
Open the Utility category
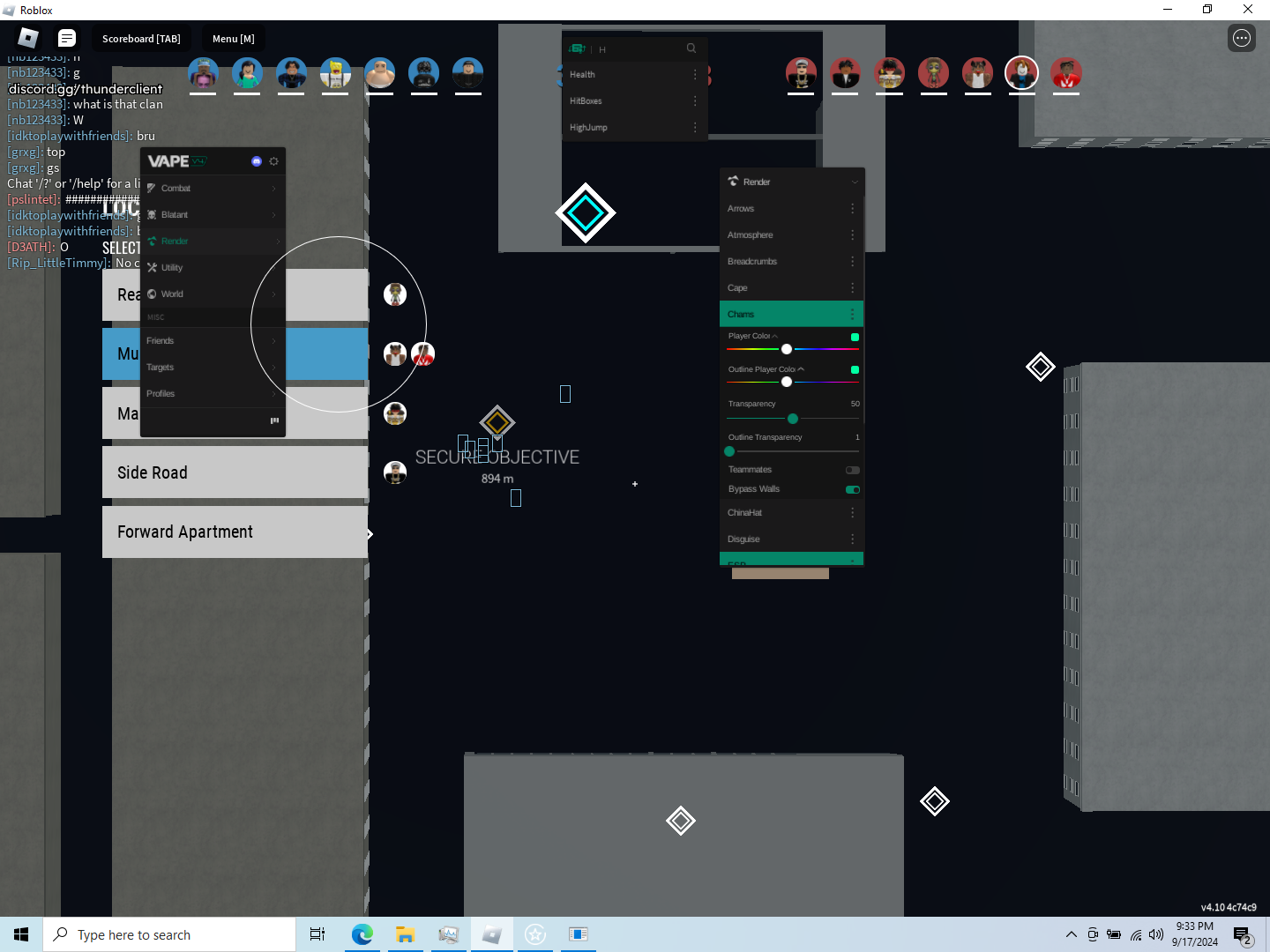click(x=213, y=267)
